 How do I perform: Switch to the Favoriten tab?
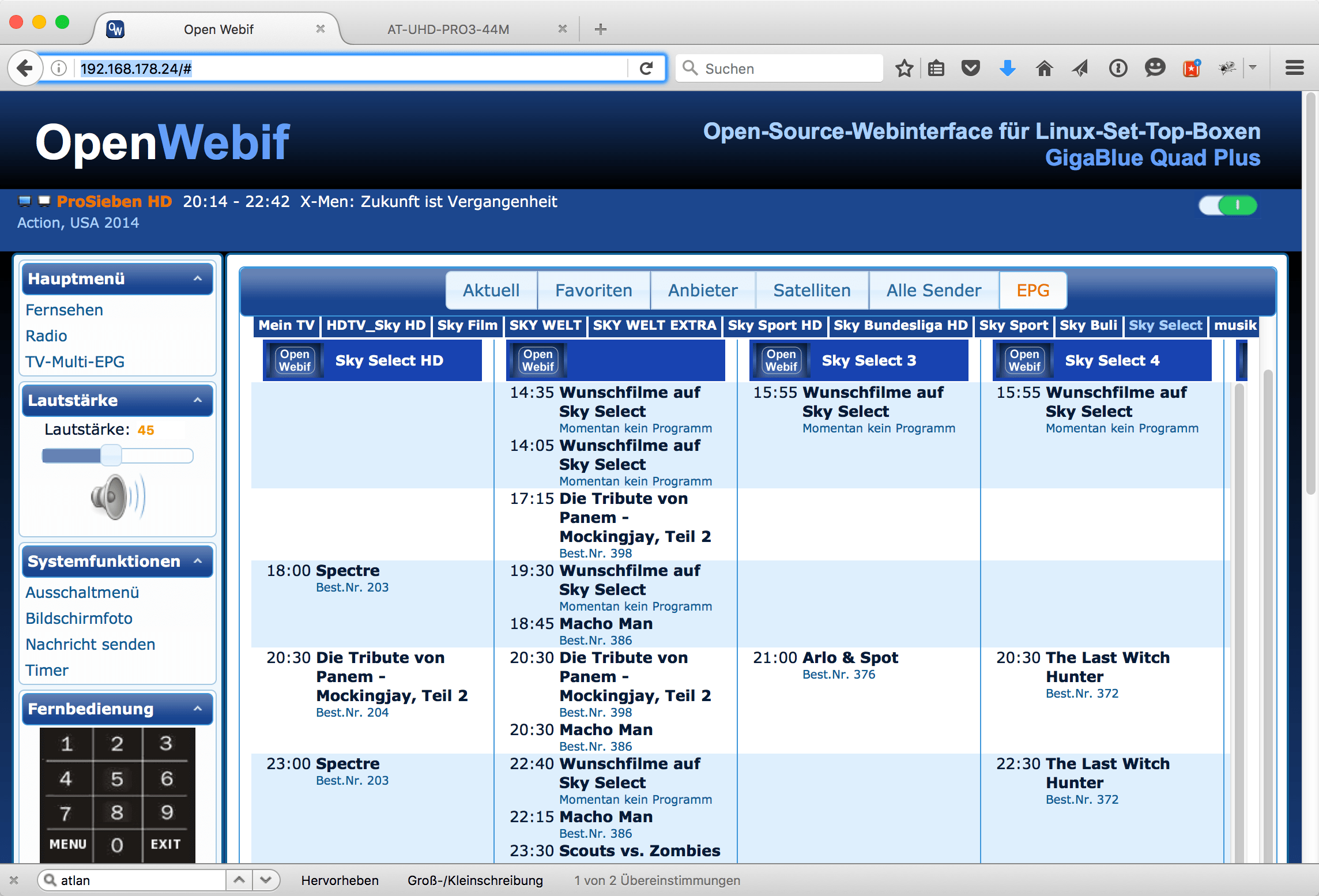point(594,290)
